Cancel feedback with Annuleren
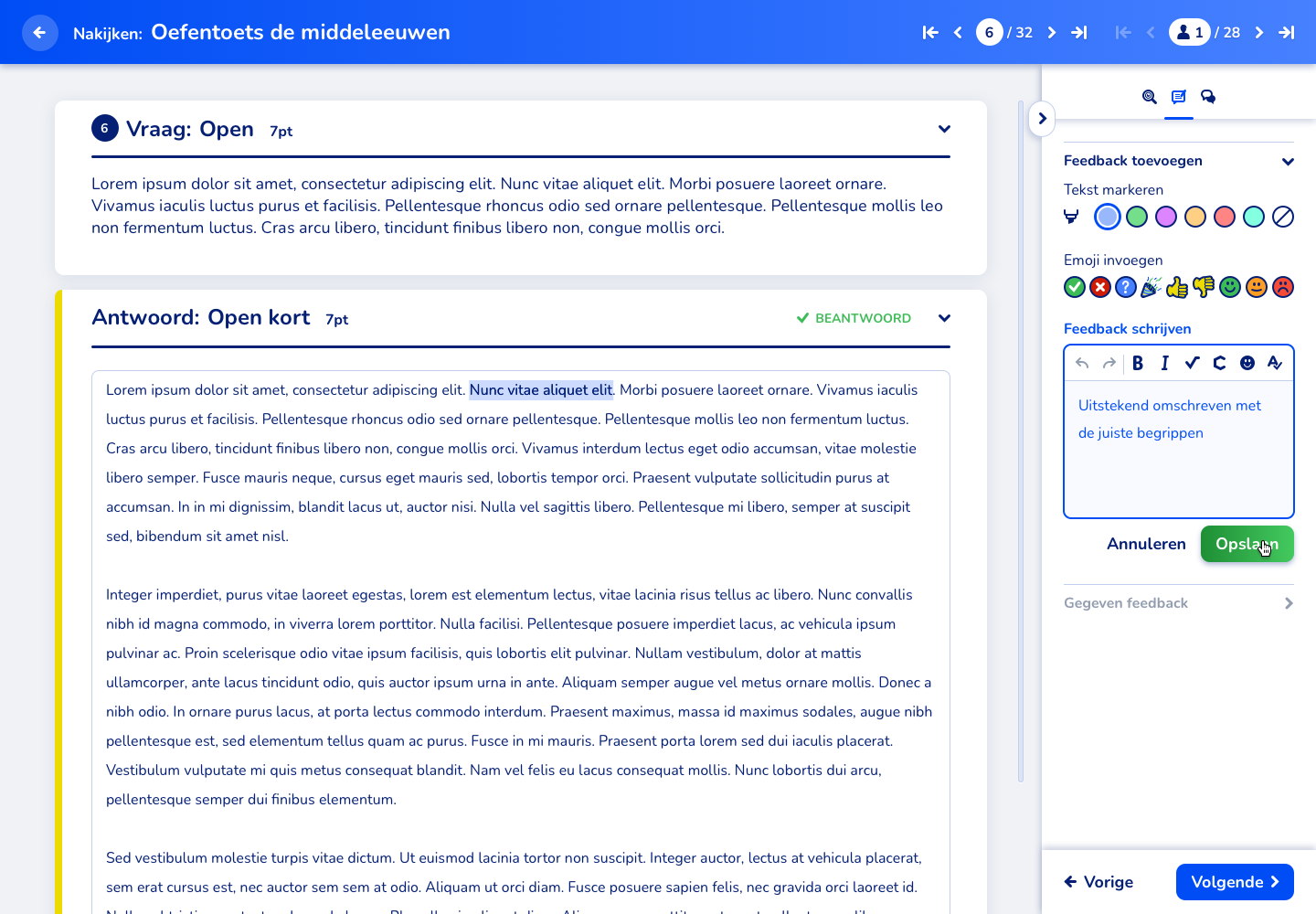The width and height of the screenshot is (1316, 914). [1146, 544]
